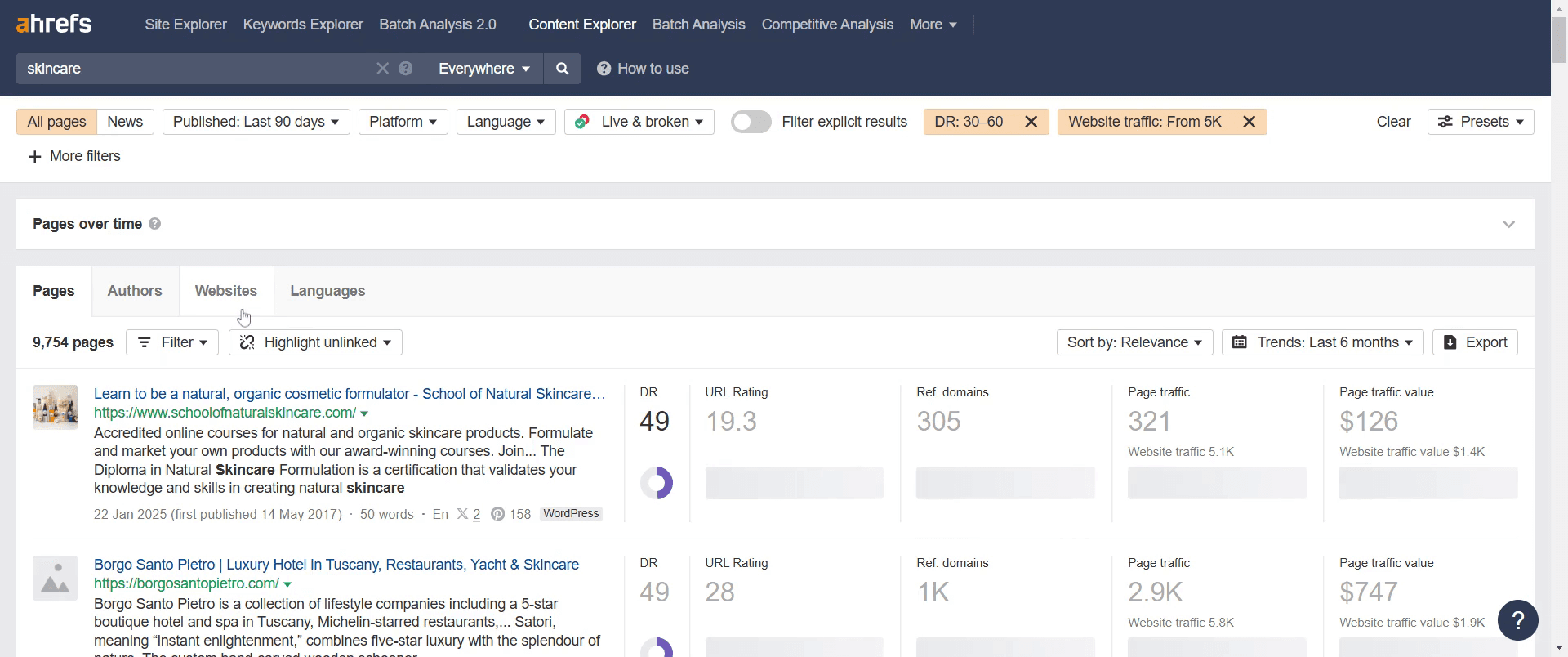Click the X (Twitter) shares count 2
This screenshot has height=657, width=1568.
pyautogui.click(x=469, y=514)
